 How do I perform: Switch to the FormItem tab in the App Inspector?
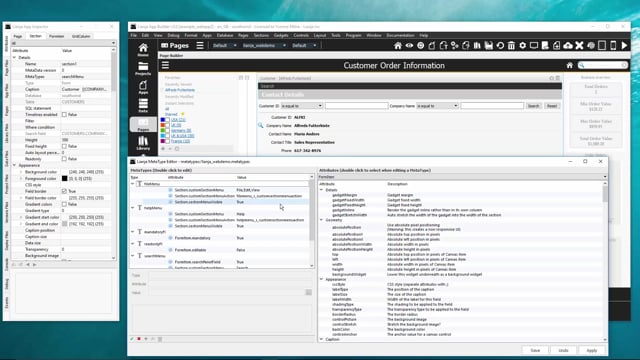56,36
